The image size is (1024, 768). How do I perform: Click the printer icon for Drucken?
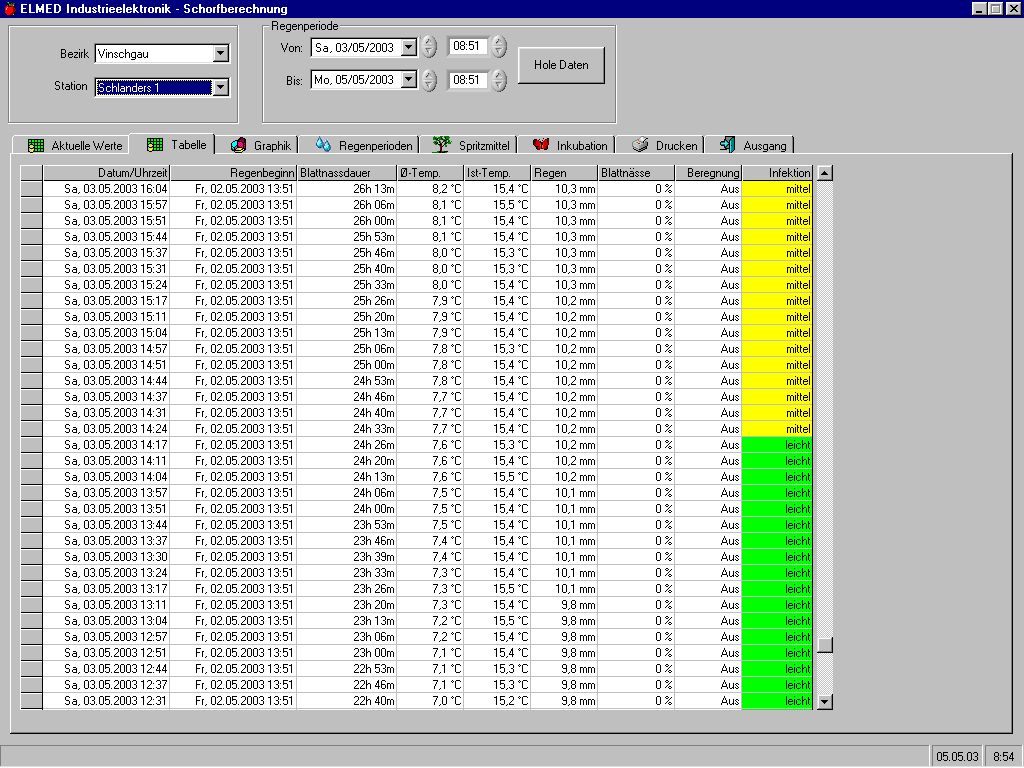tap(640, 145)
